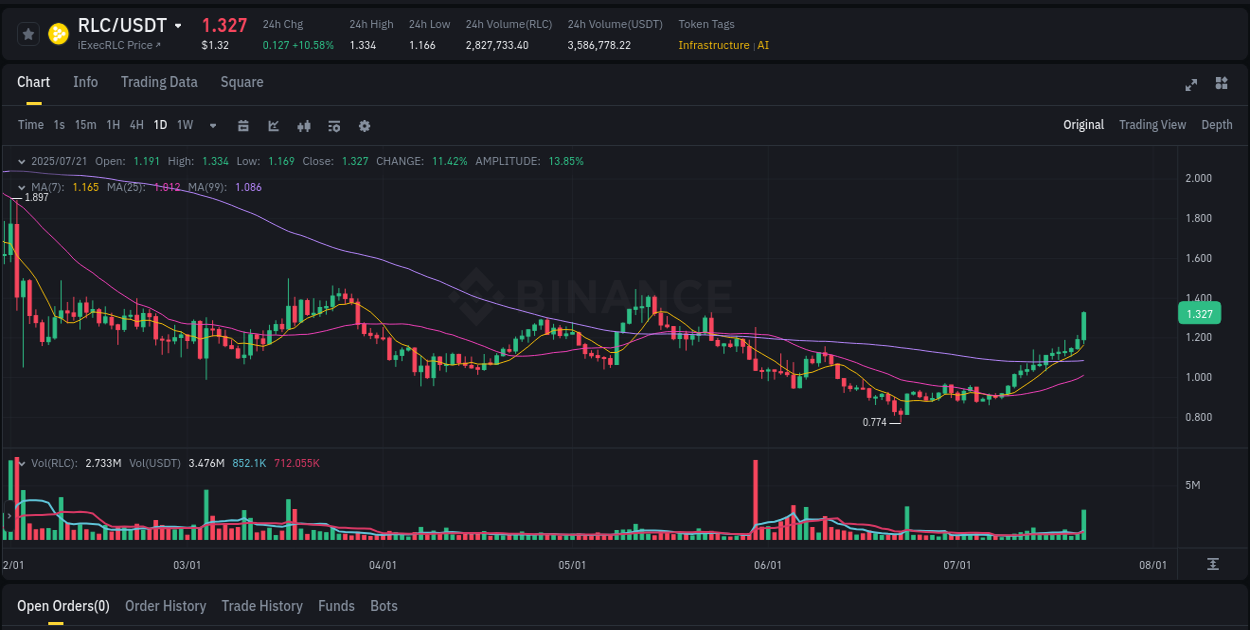Open the Bots tab

[x=384, y=606]
